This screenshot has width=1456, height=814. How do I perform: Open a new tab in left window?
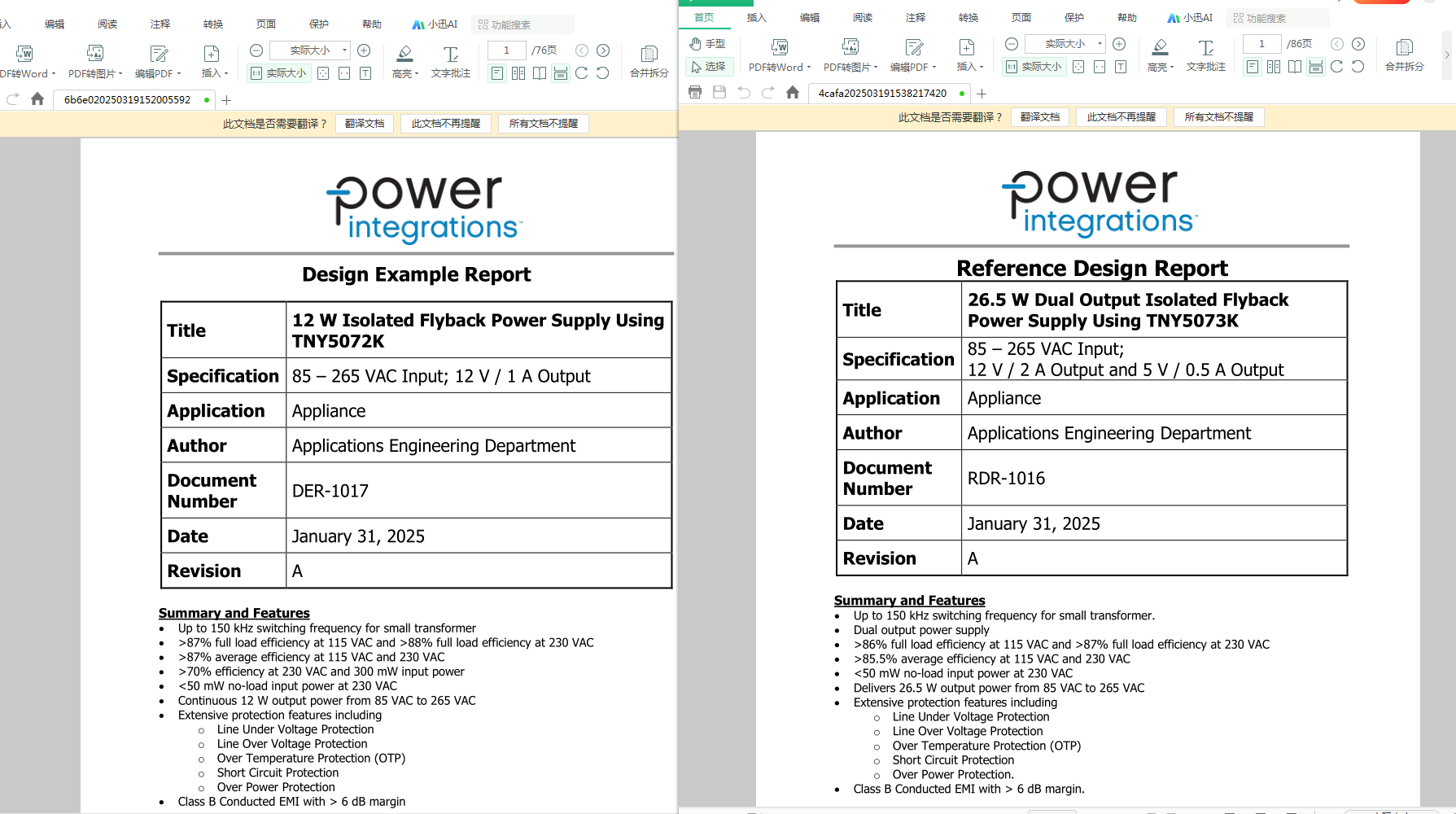(226, 100)
